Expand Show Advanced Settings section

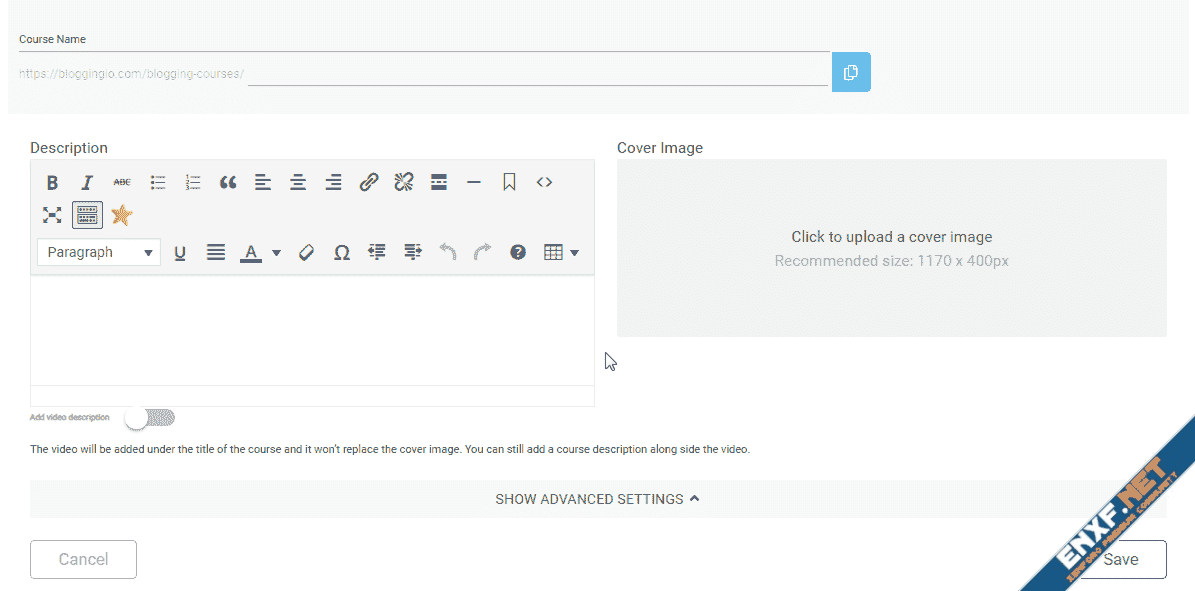(x=597, y=499)
